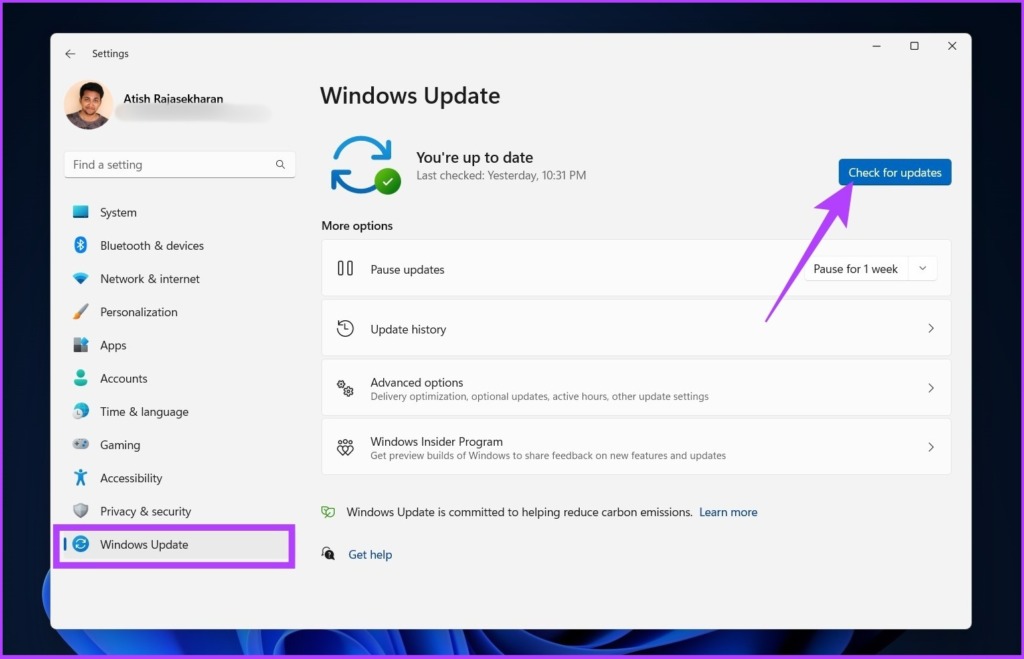Click the Network wifi icon

[x=80, y=279]
